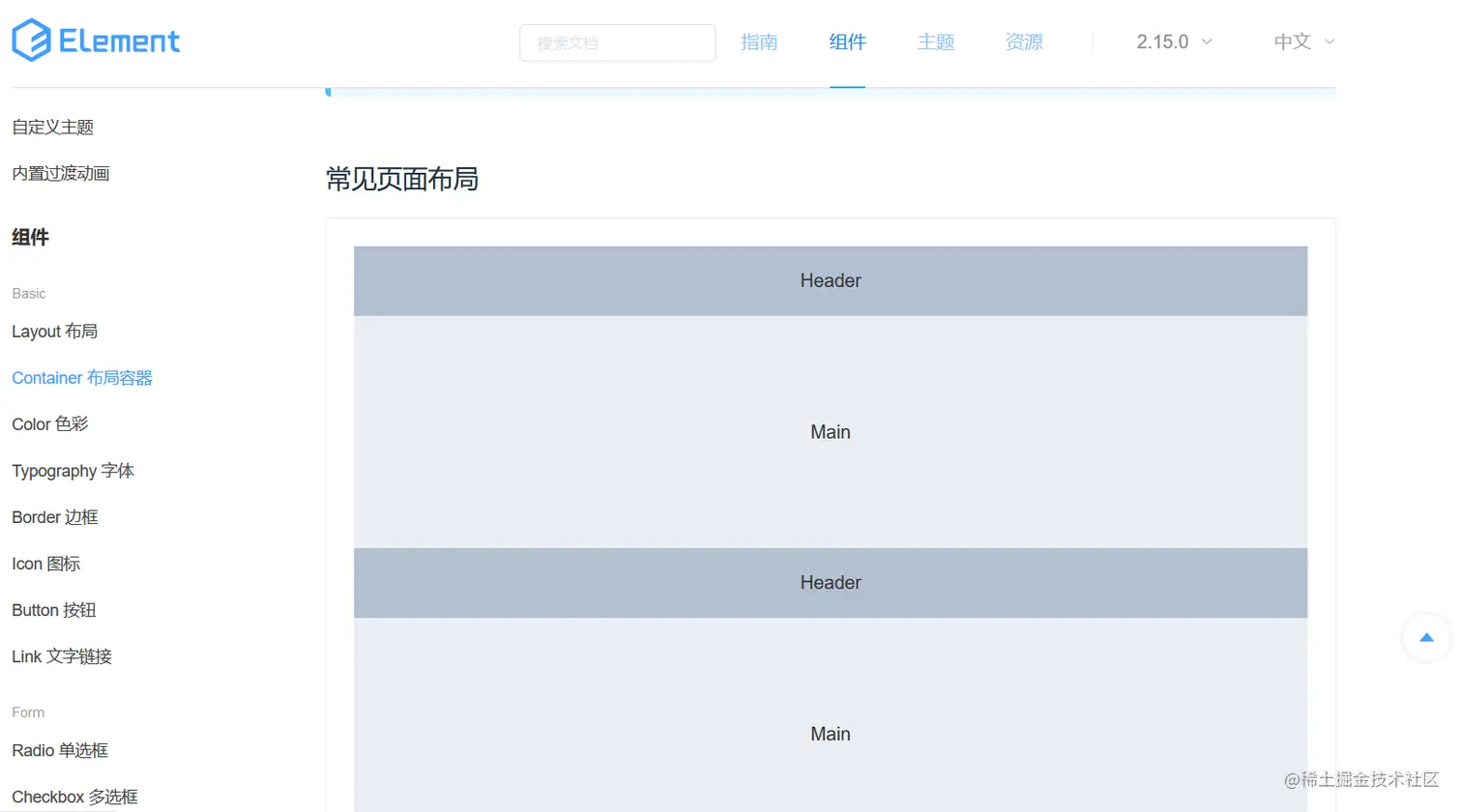Click the Form group label
The image size is (1462, 812).
[28, 712]
